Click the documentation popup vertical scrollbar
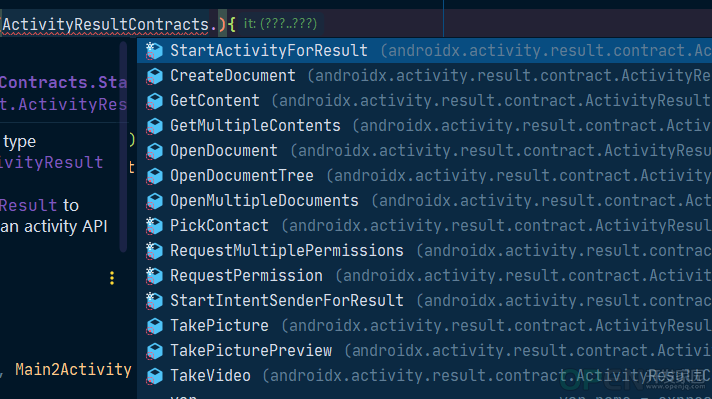 [123, 146]
